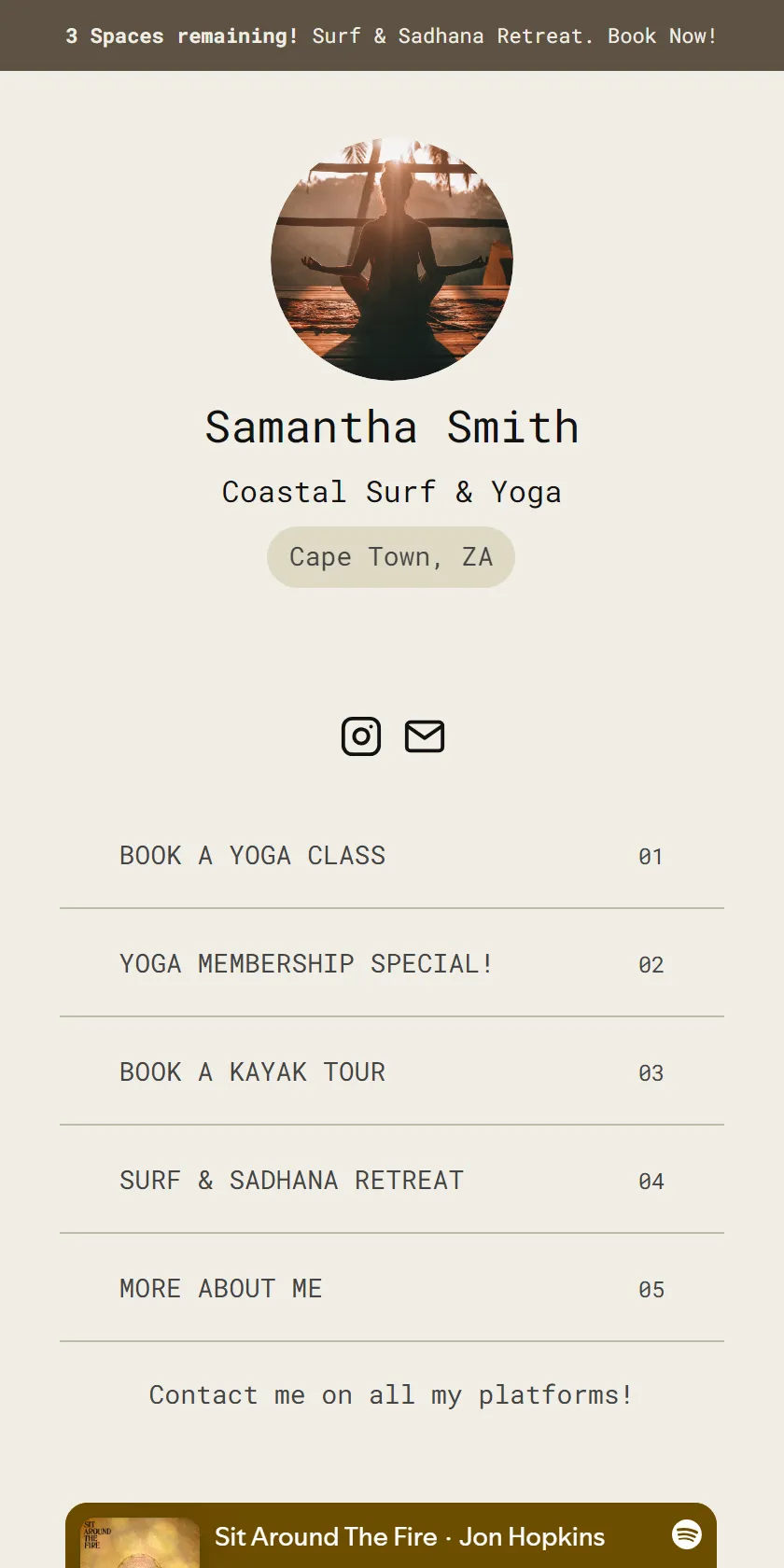Click the number 01 beside the yoga class link
784x1568 pixels.
tap(651, 857)
